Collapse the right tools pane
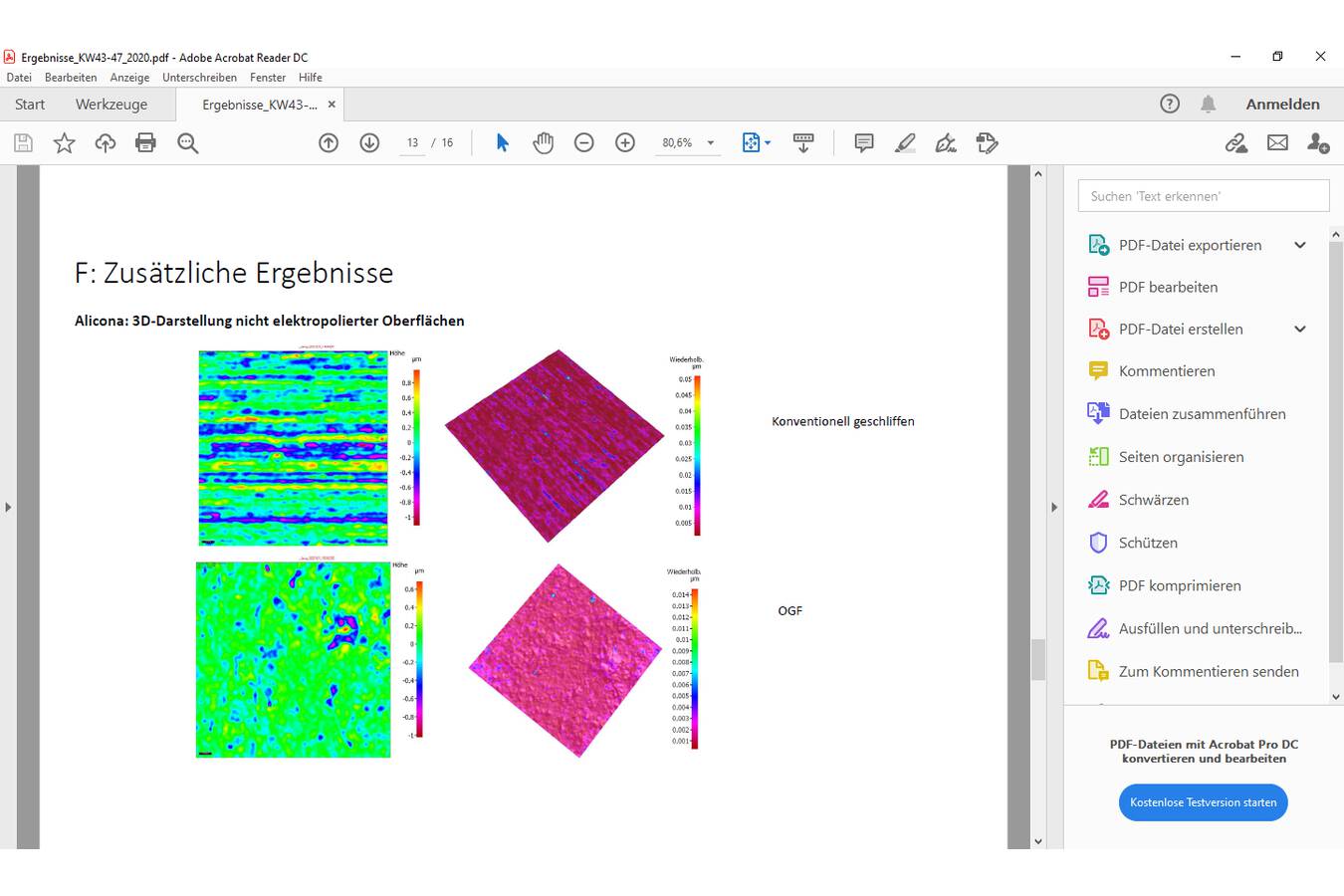Image resolution: width=1344 pixels, height=896 pixels. tap(1054, 507)
